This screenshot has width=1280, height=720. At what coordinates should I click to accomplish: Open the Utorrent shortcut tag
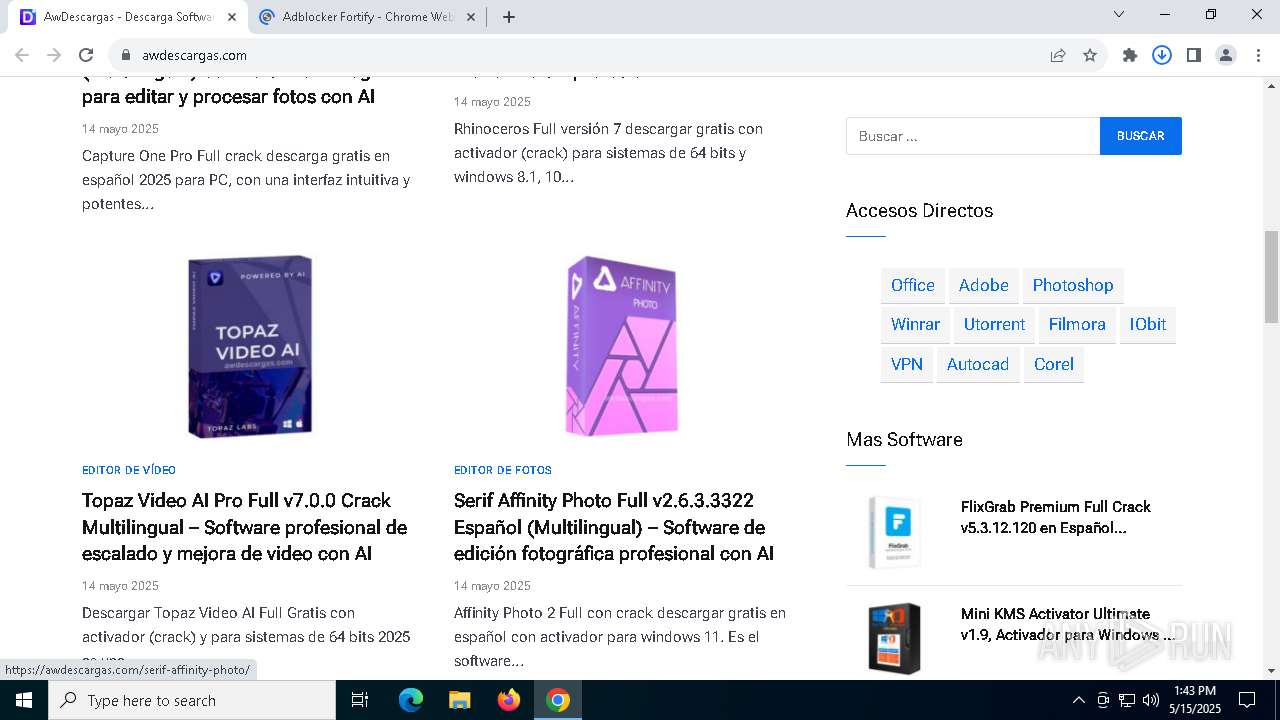tap(994, 324)
